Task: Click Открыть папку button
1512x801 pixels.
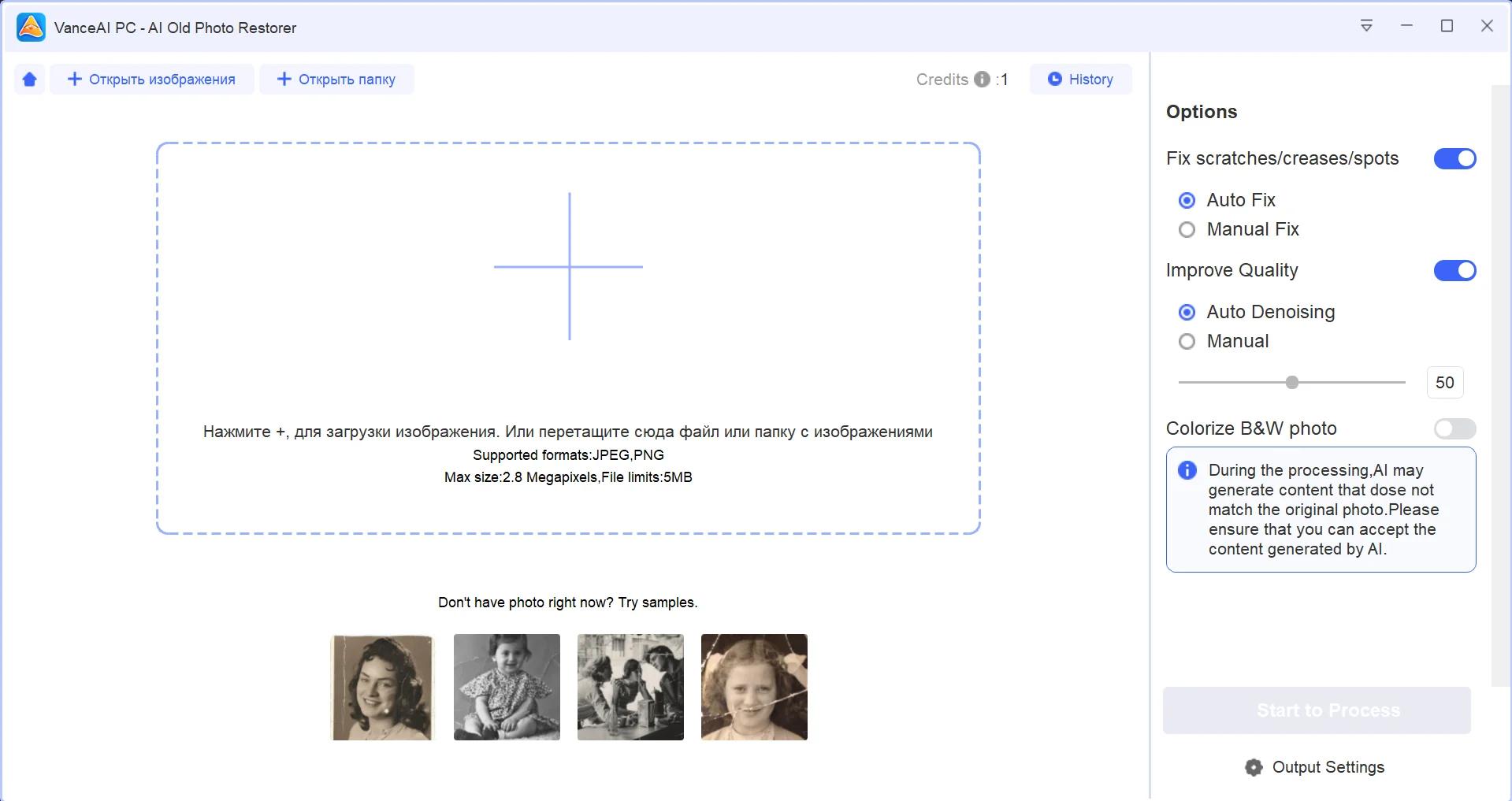Action: click(337, 80)
